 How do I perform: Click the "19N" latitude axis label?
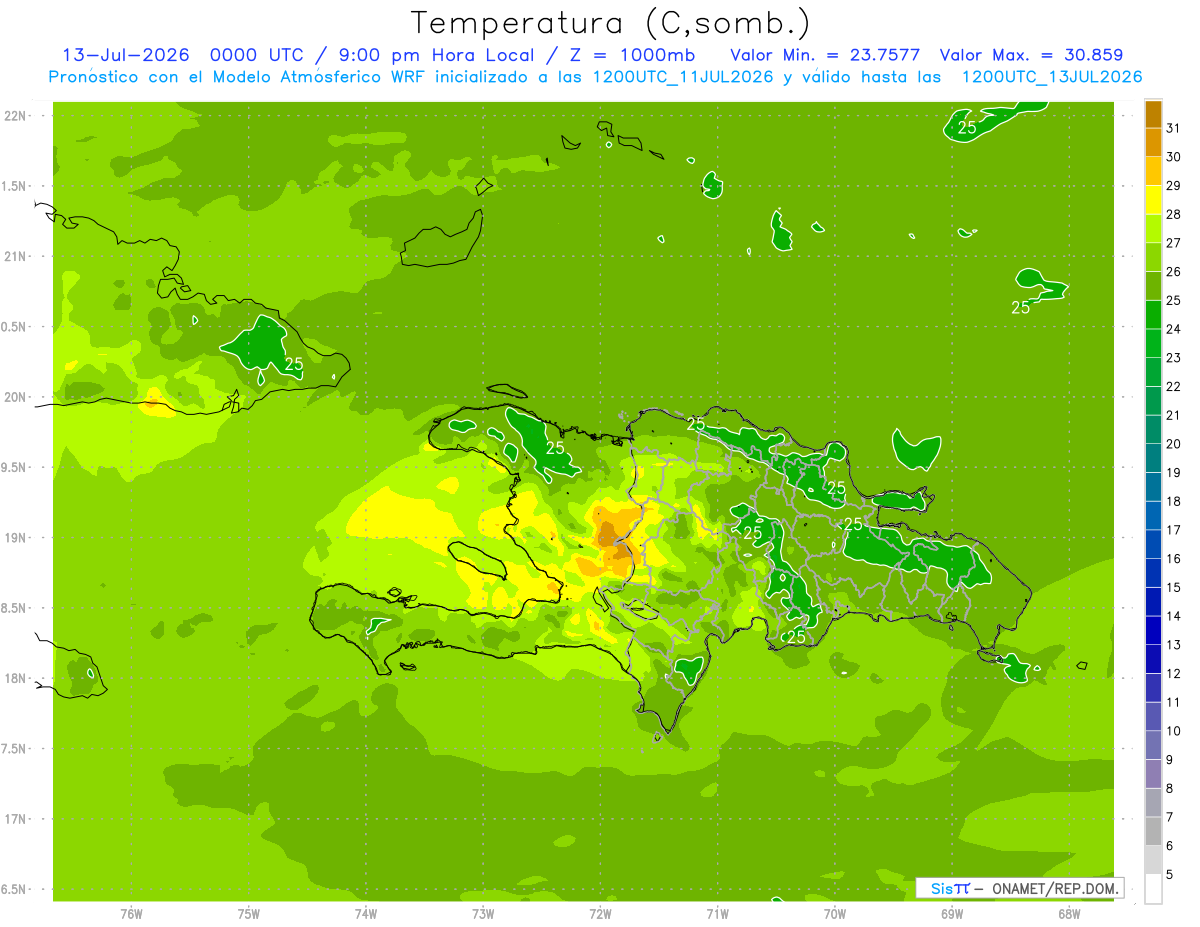[x=16, y=538]
